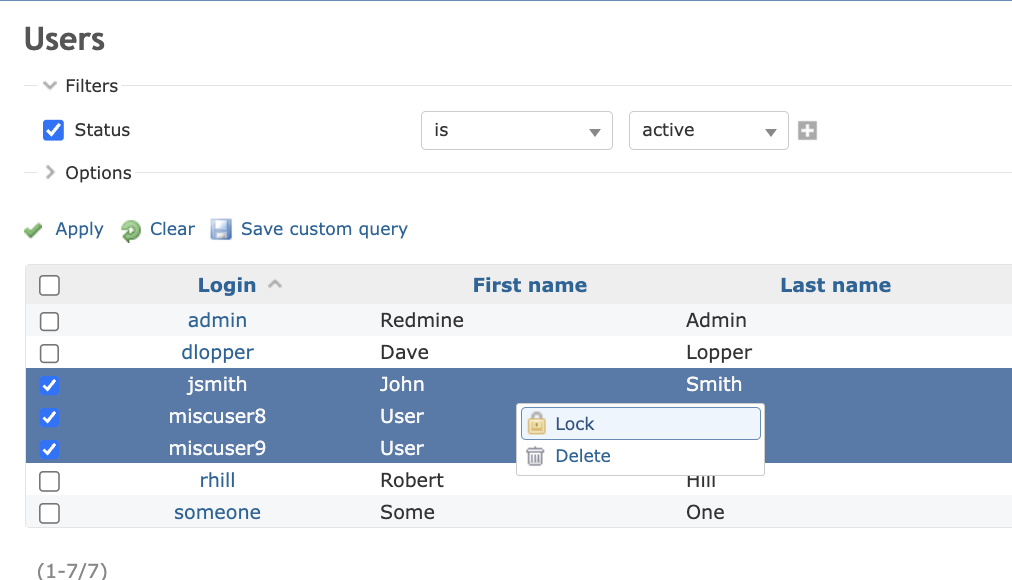Choose Delete from the context menu
The height and width of the screenshot is (580, 1012).
[582, 455]
